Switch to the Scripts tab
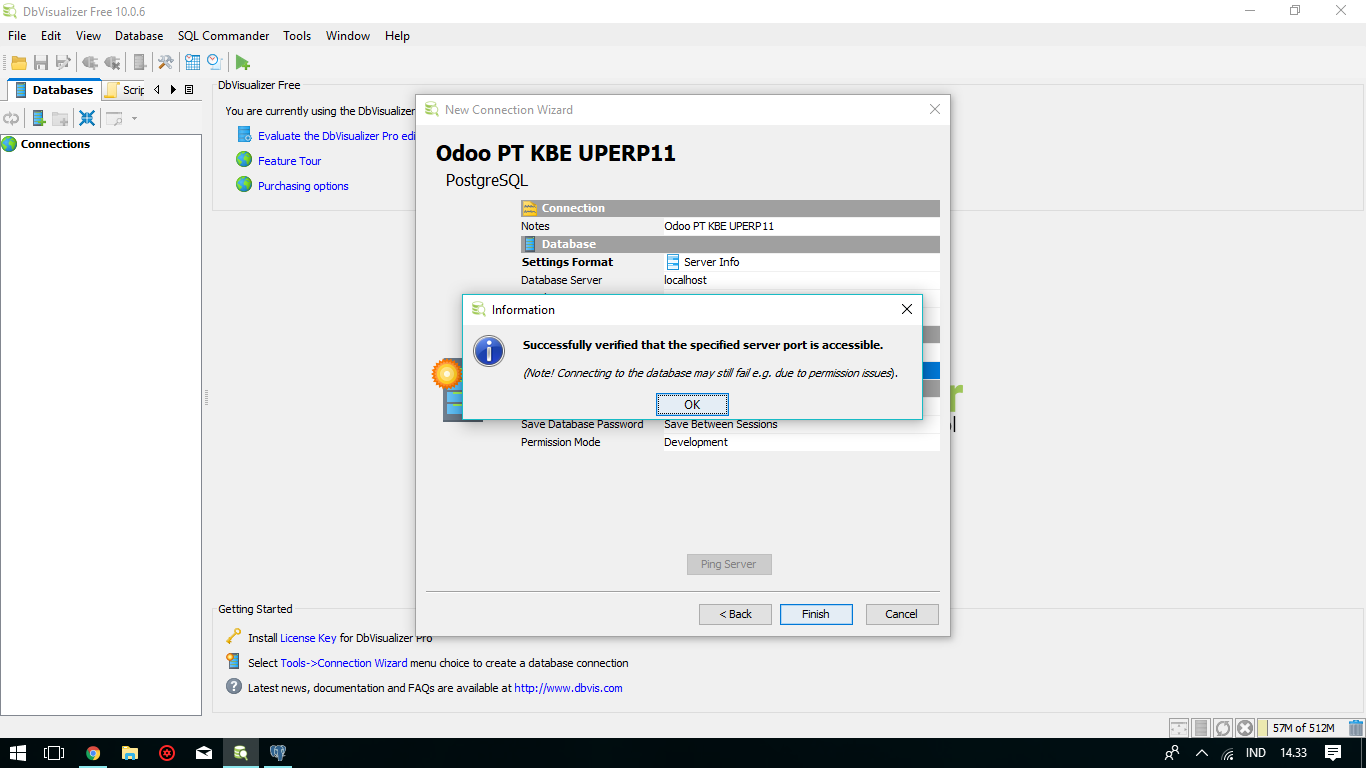The image size is (1366, 768). [125, 90]
